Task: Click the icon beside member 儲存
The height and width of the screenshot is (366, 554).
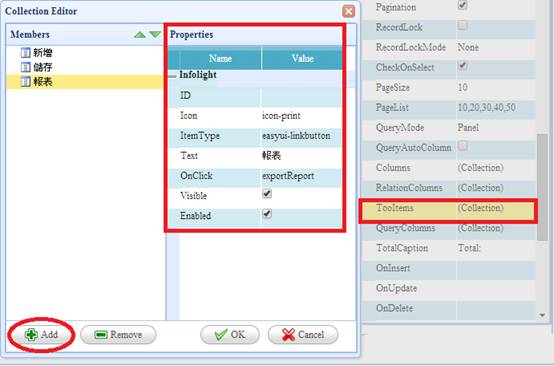Action: click(25, 67)
